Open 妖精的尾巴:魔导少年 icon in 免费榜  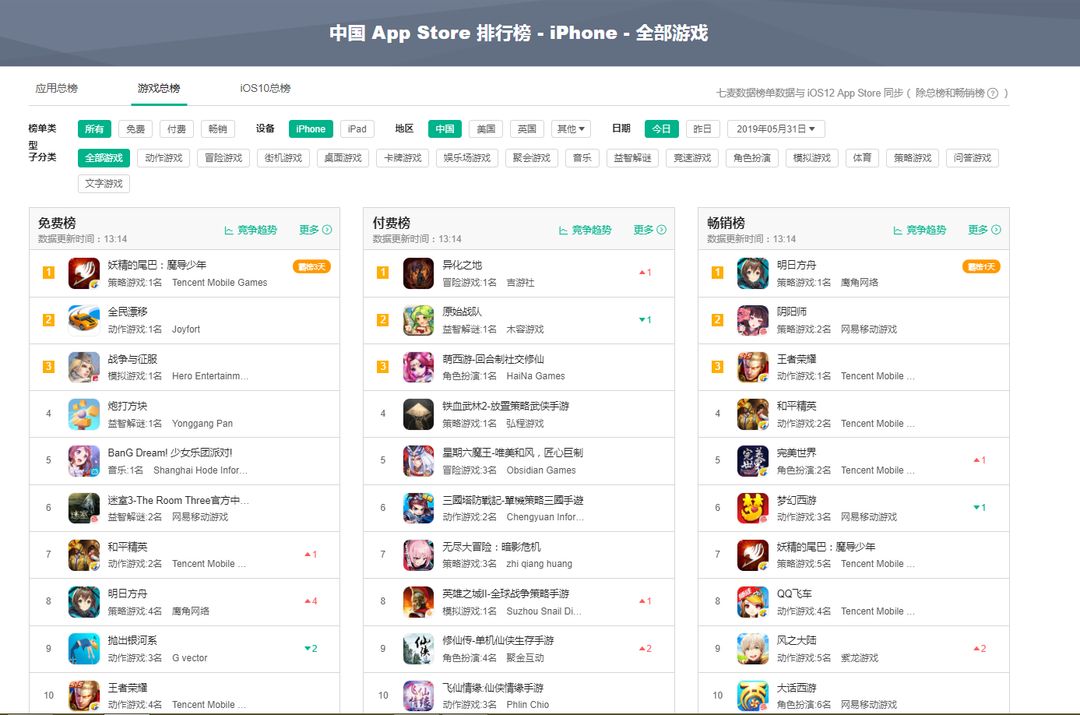tap(84, 273)
